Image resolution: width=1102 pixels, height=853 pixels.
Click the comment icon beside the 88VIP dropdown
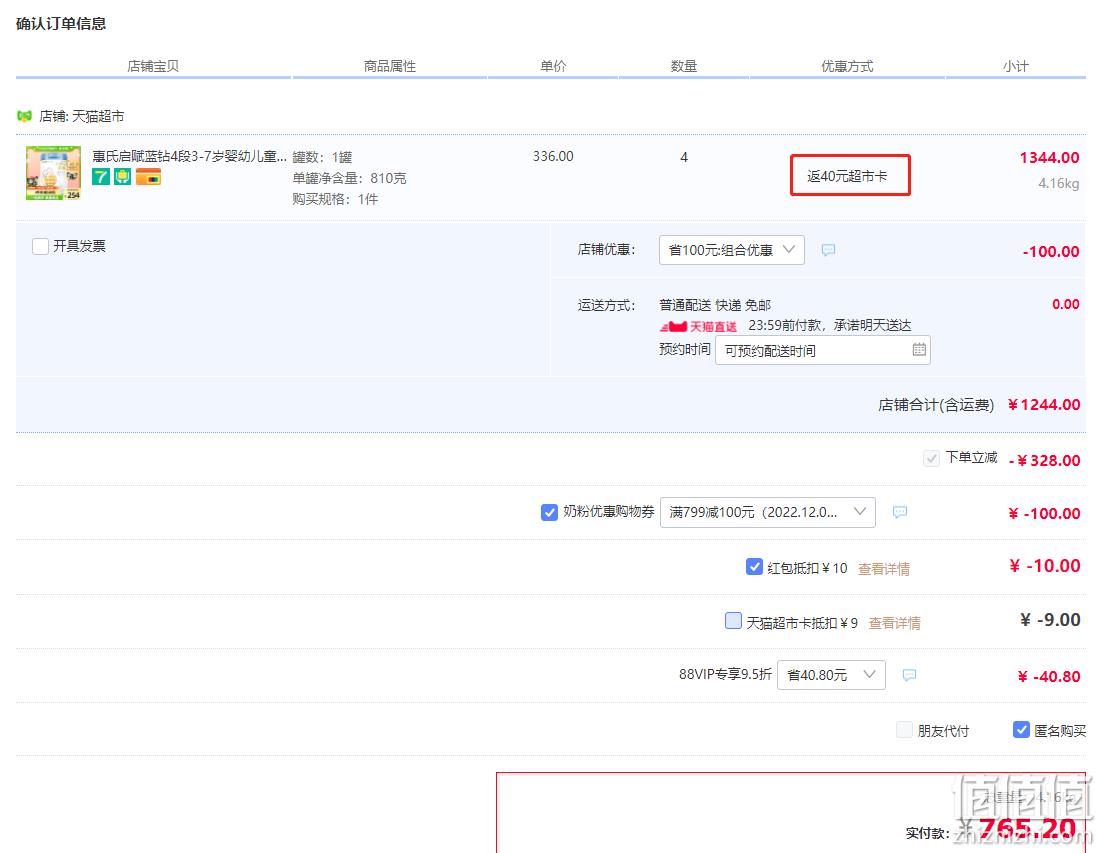pyautogui.click(x=909, y=675)
